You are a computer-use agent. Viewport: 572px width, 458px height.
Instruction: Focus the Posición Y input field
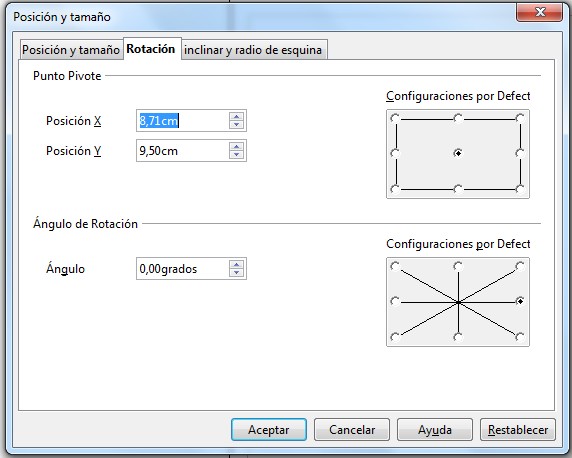coord(183,150)
